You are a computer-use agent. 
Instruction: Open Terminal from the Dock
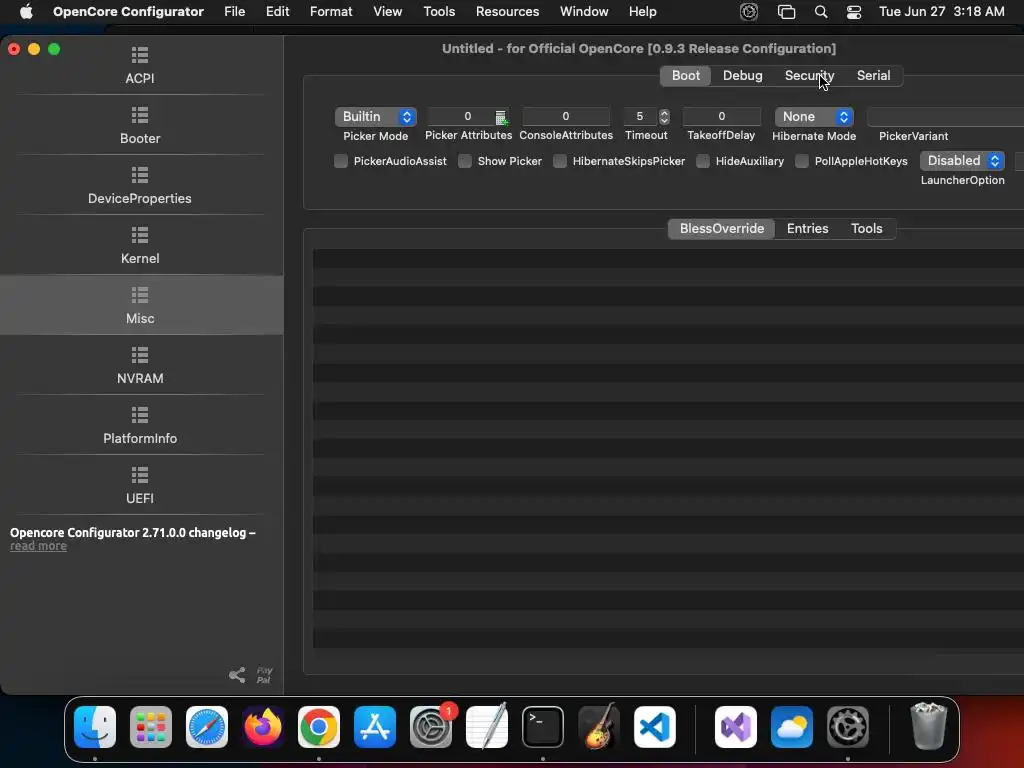pos(543,726)
